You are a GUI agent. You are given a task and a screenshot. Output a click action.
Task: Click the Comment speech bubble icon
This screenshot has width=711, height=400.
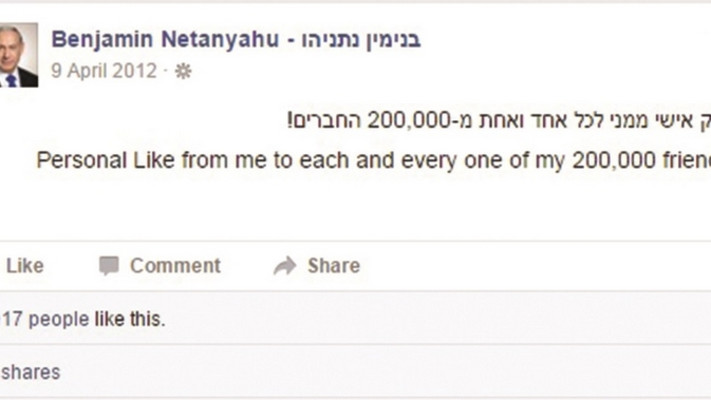109,266
